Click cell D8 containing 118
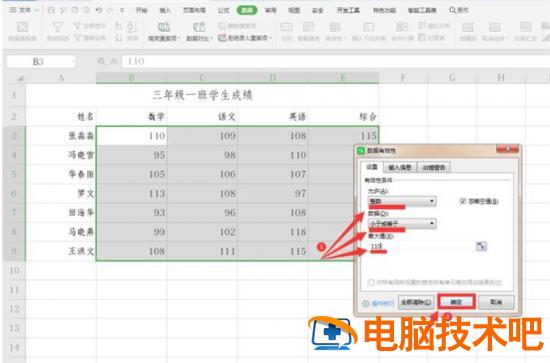Screen dimensions: 550x363 click(273, 232)
